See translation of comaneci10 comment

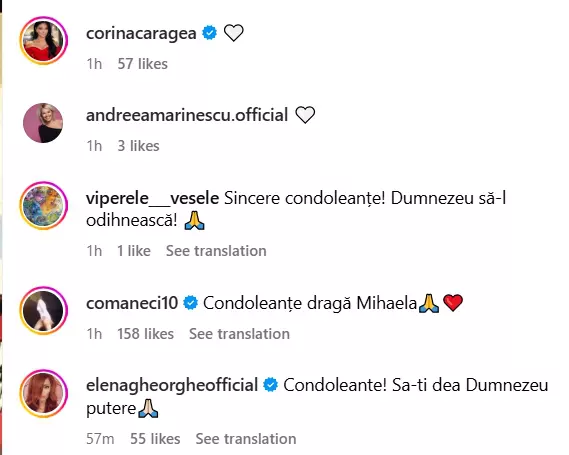point(240,334)
